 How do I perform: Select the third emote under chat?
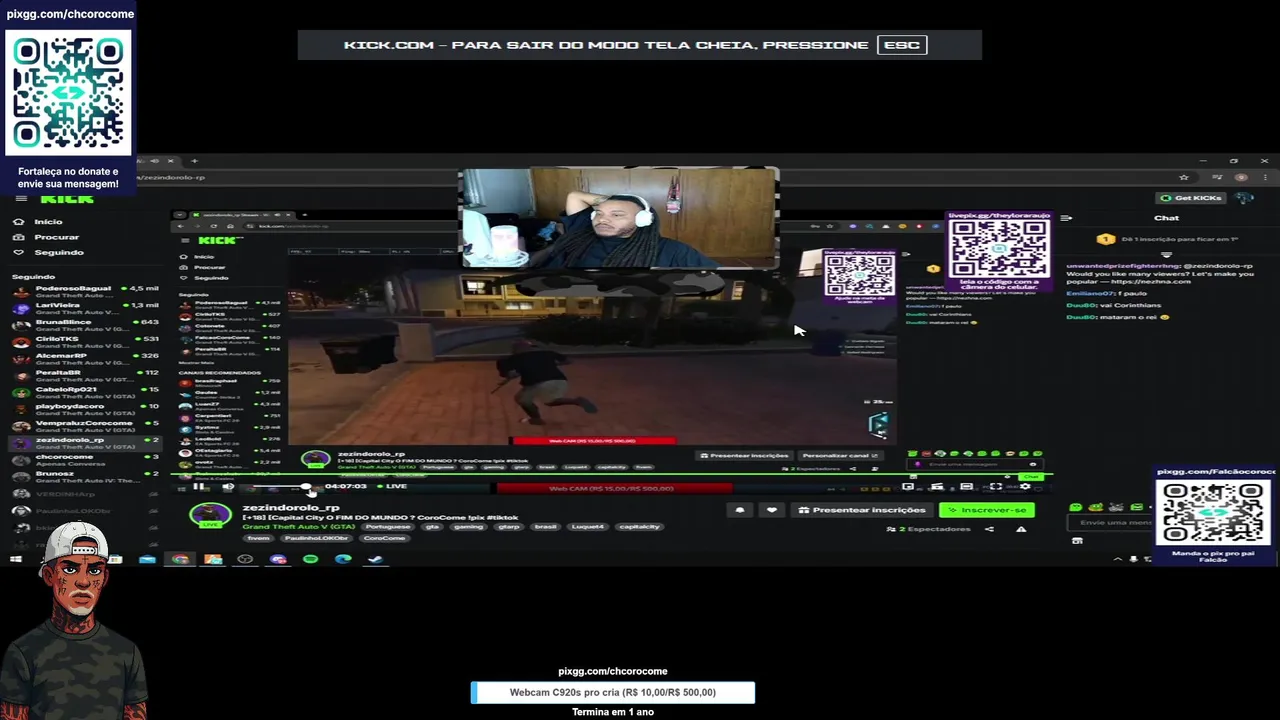coord(1116,507)
